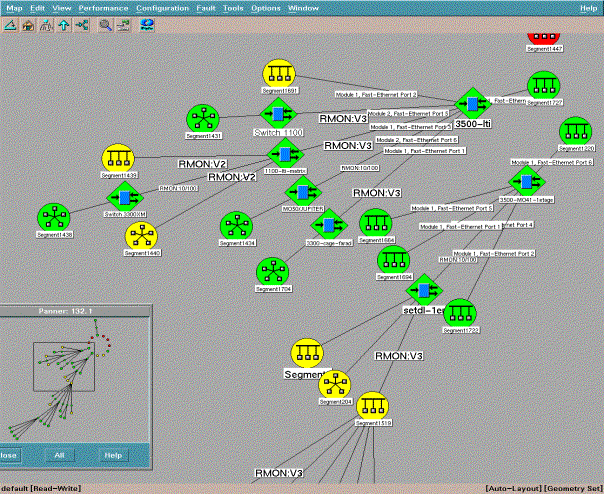Click the root submap toolbar icon
Image resolution: width=604 pixels, height=494 pixels.
46,25
